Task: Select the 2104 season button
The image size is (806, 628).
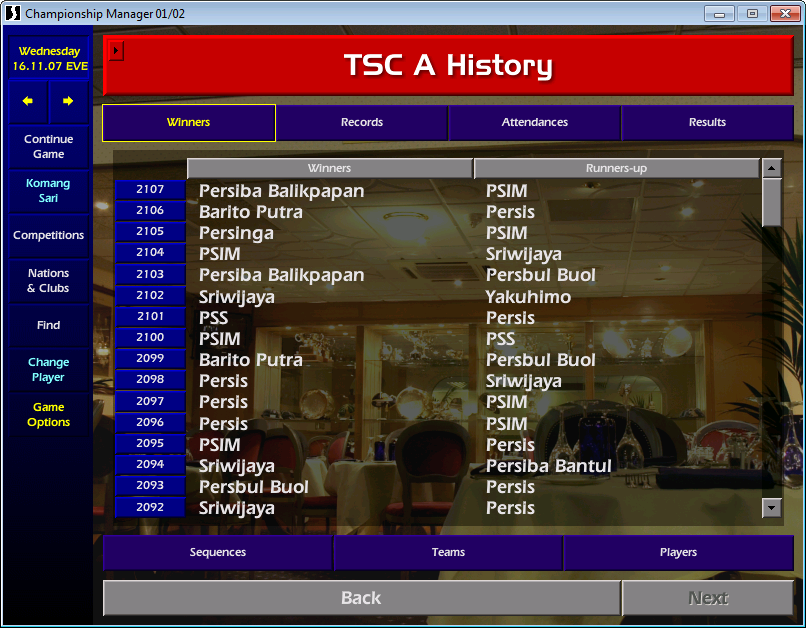Action: (150, 252)
